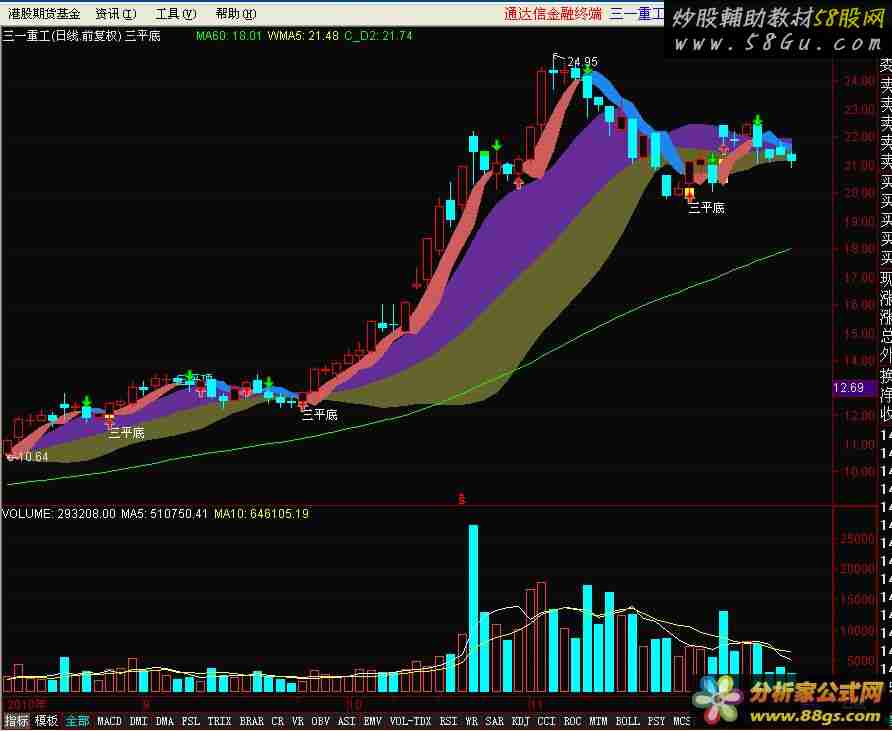The image size is (892, 731).
Task: Click the 通达信金融终端 title text
Action: 553,13
